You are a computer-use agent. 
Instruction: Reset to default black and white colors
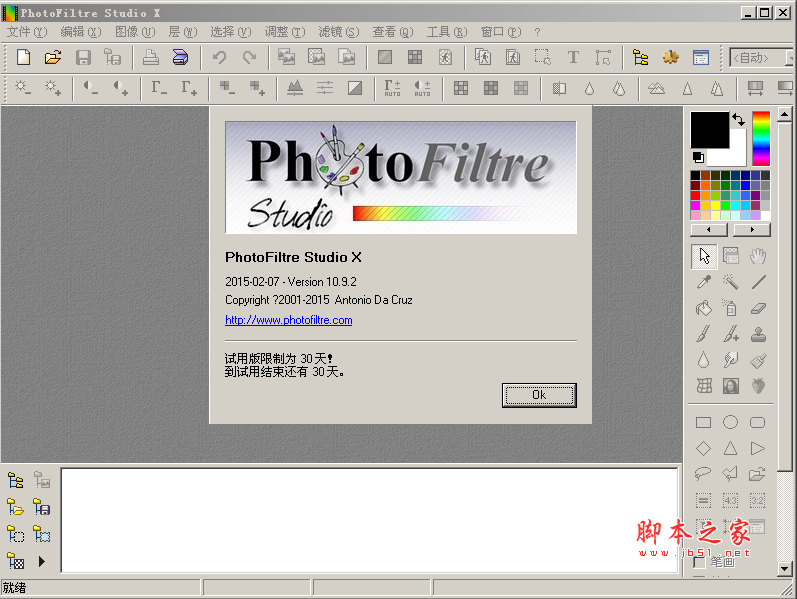(x=698, y=158)
